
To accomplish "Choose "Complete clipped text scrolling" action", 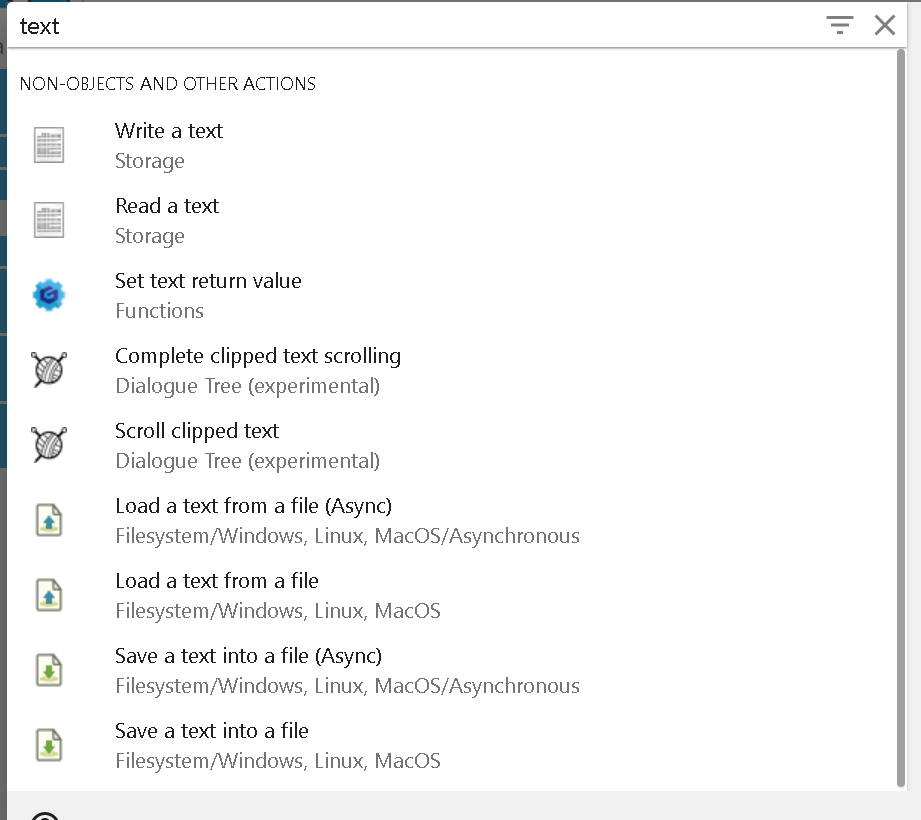I will click(452, 370).
